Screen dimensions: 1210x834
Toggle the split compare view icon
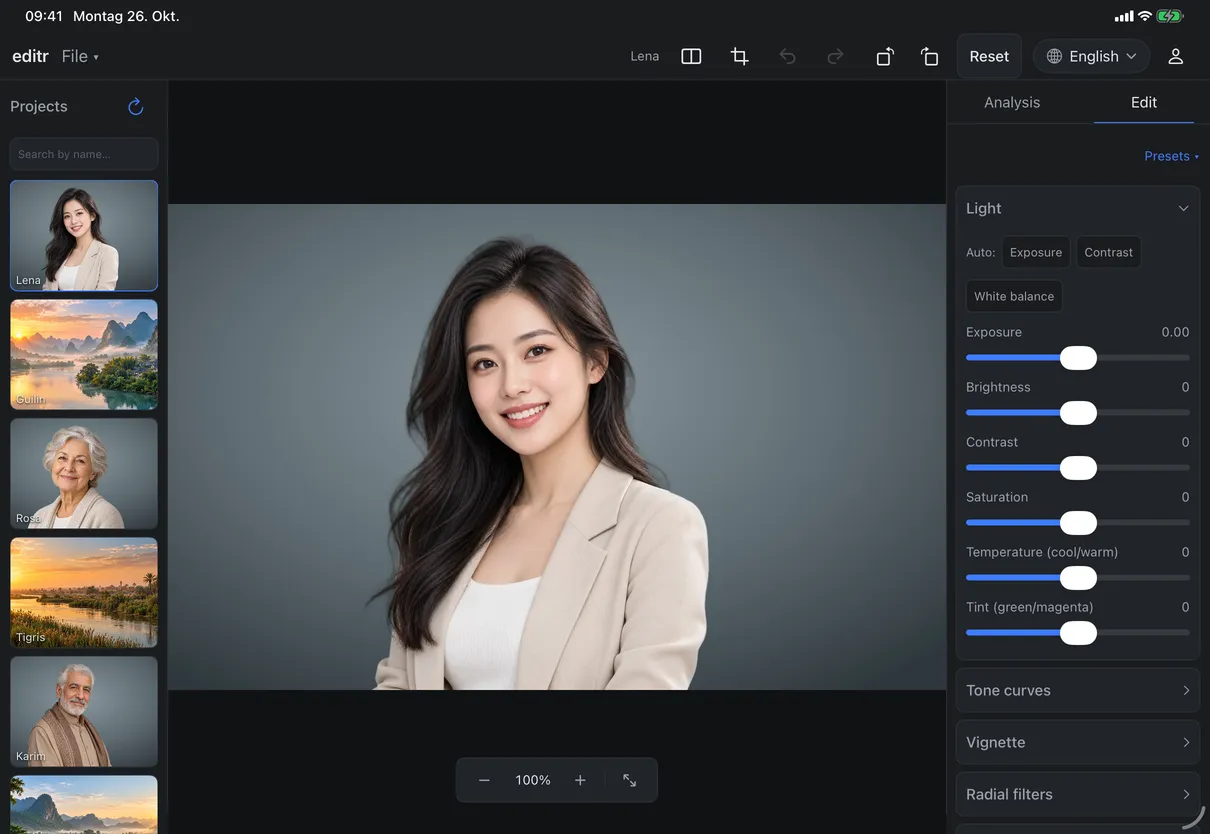coord(691,56)
